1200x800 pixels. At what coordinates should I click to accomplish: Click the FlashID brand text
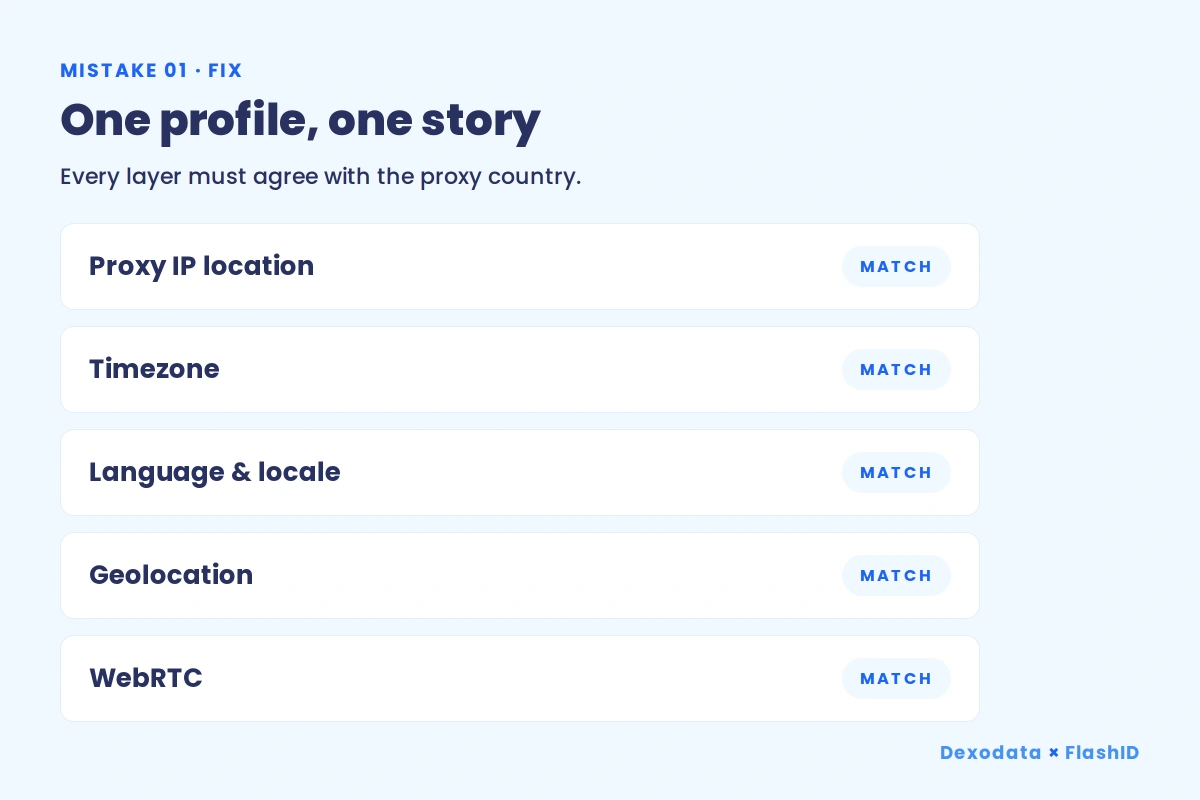[x=1101, y=753]
